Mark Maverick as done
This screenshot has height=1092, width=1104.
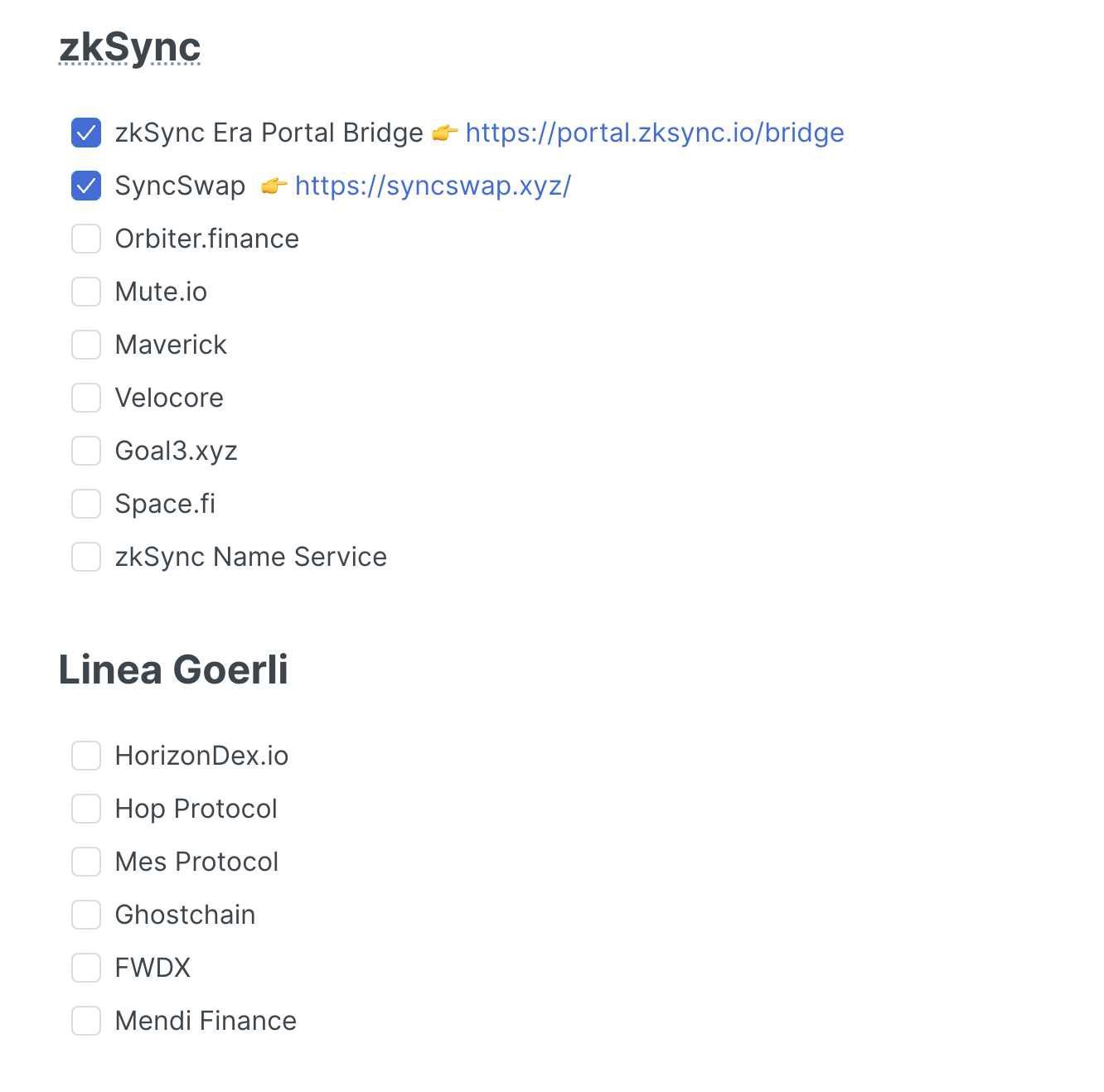click(86, 345)
